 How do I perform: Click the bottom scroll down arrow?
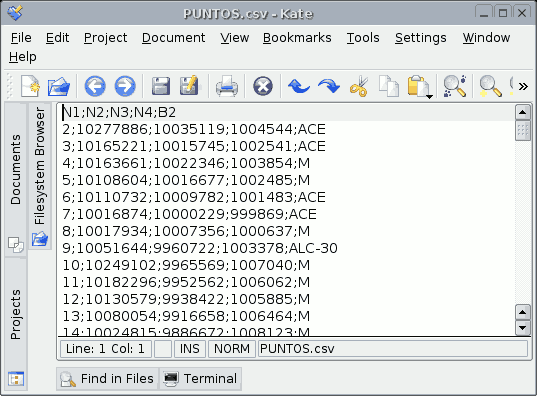(523, 327)
